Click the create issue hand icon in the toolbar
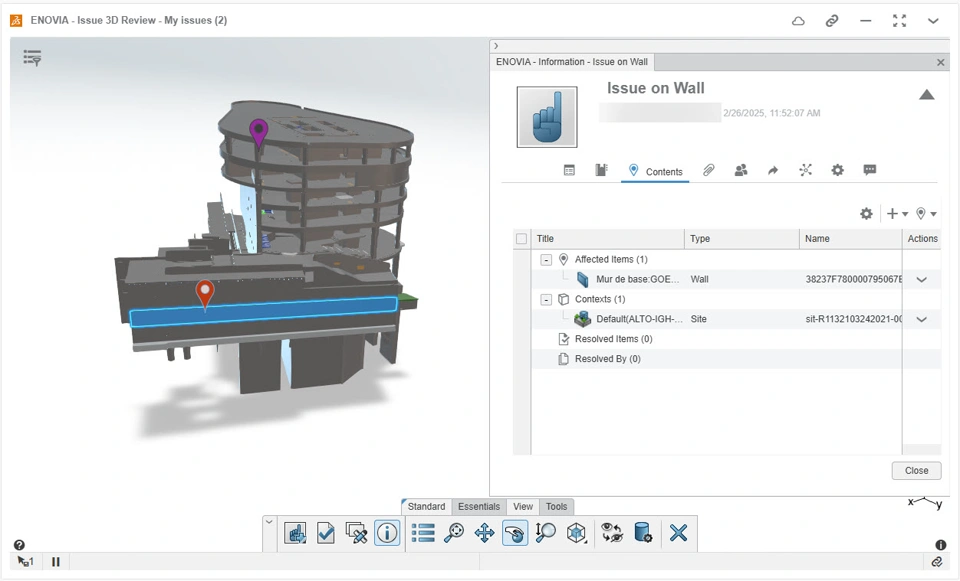This screenshot has width=960, height=581. click(x=295, y=533)
